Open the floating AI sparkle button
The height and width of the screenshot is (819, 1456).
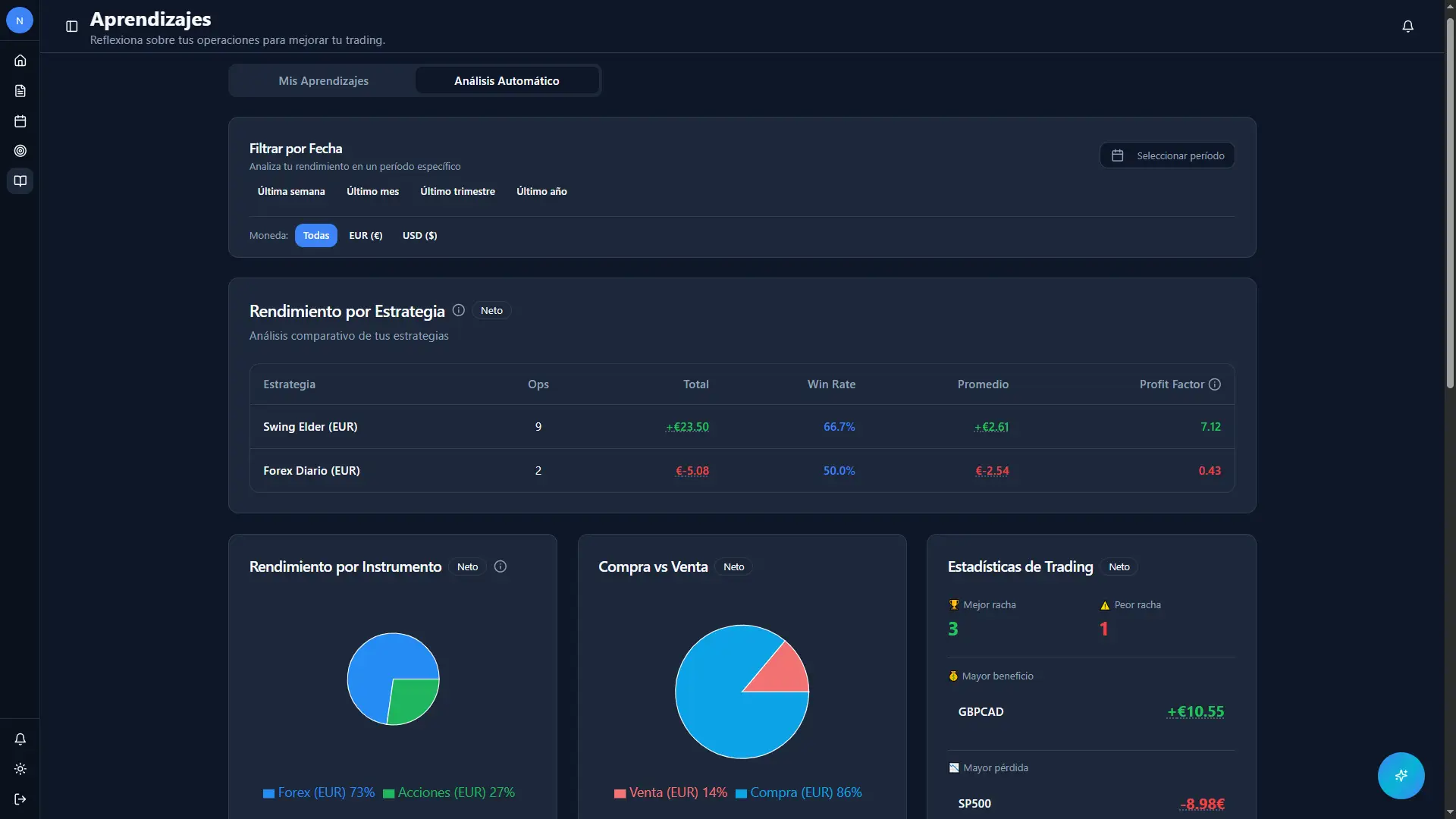point(1401,776)
